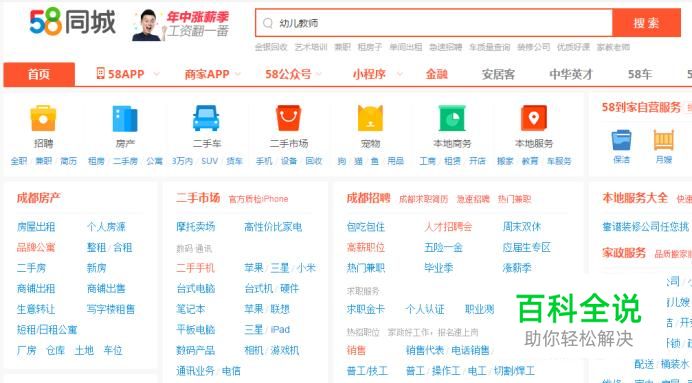Open the 年中涨薪季 banner ad

click(181, 25)
